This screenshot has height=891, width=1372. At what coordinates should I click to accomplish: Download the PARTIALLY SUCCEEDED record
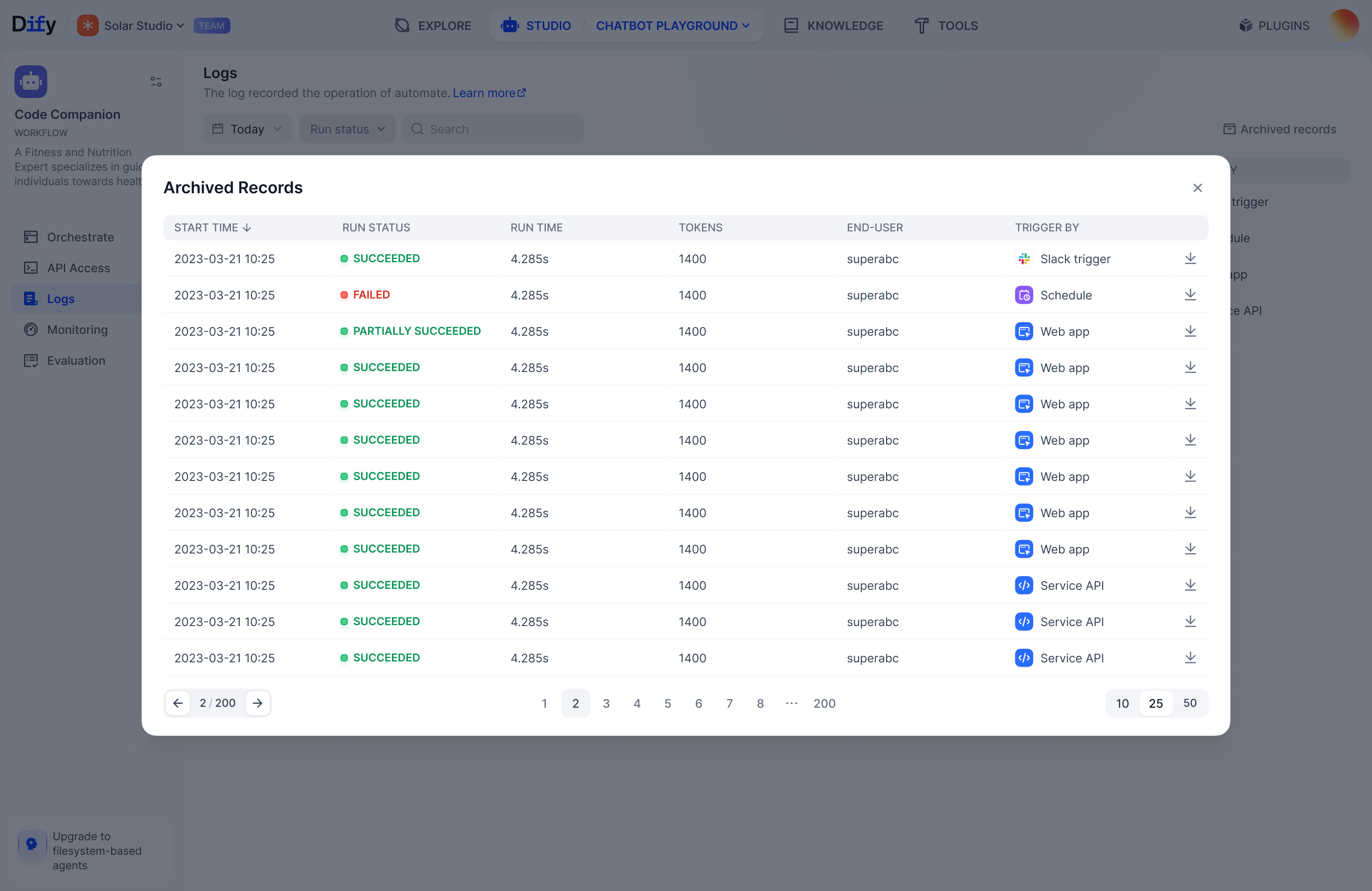pos(1190,331)
